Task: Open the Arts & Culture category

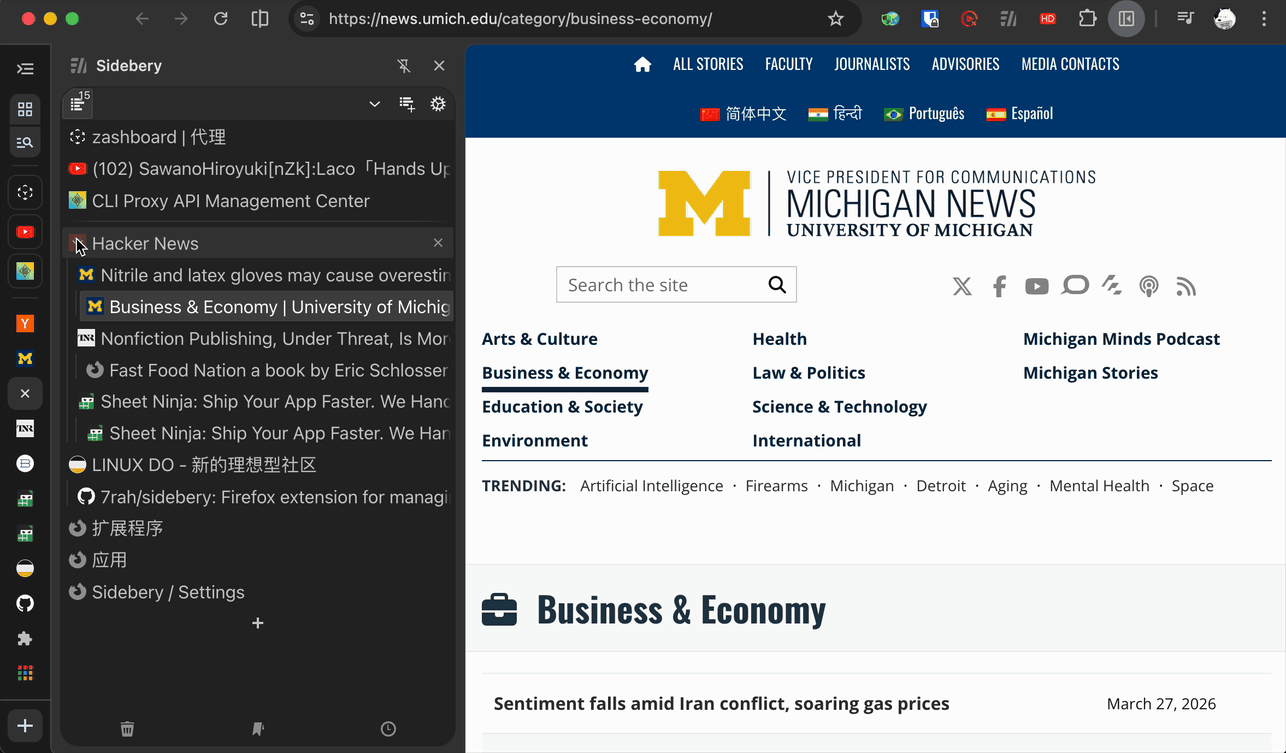Action: point(540,339)
